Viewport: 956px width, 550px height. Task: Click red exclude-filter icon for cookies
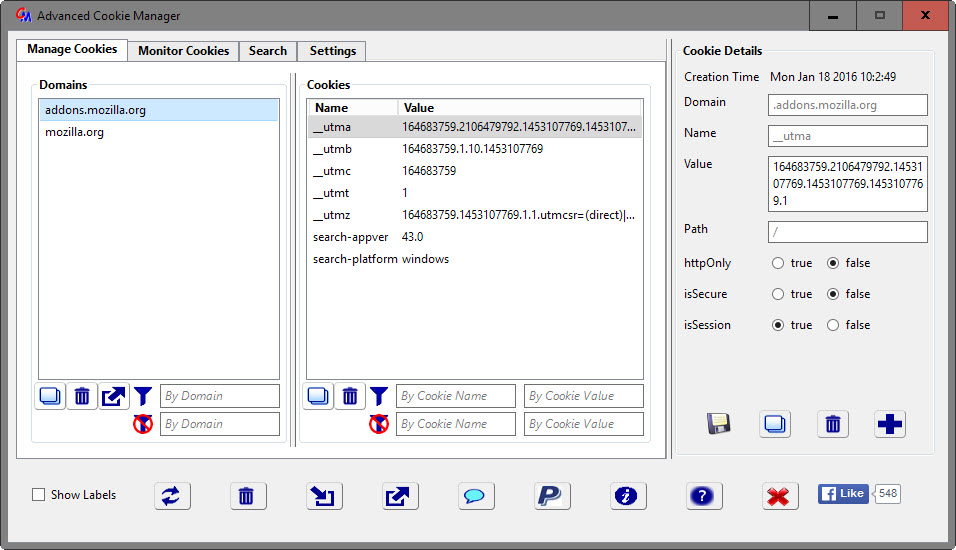379,424
